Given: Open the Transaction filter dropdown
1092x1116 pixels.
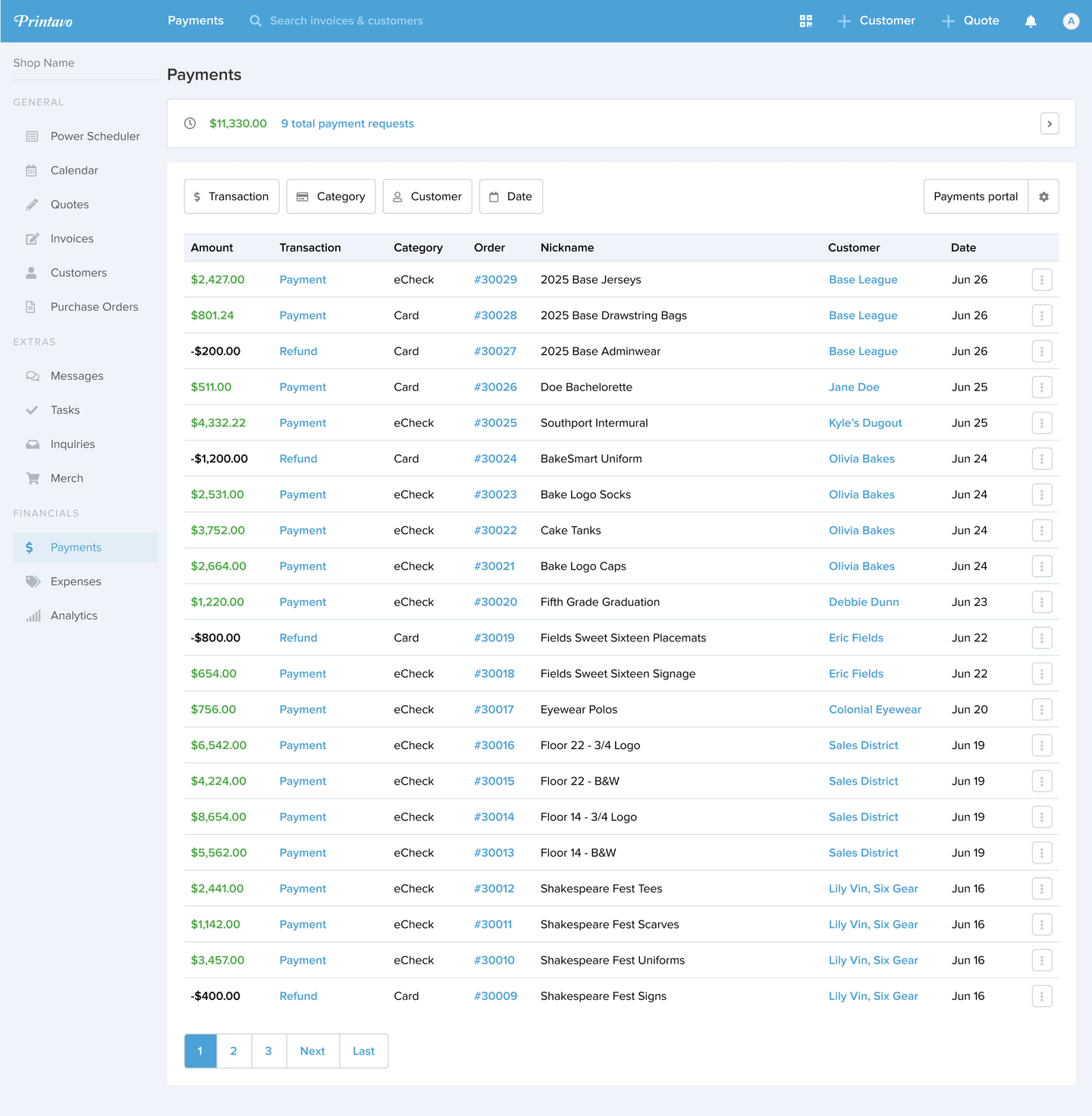Looking at the screenshot, I should 232,196.
